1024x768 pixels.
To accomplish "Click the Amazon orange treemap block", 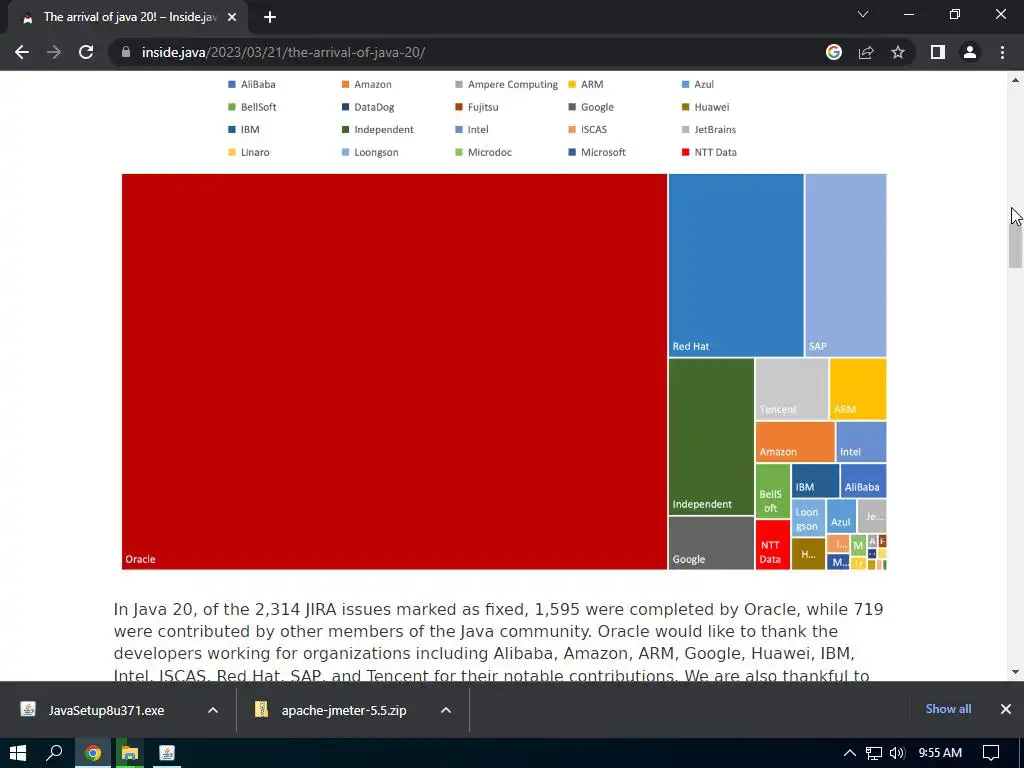I will 795,442.
